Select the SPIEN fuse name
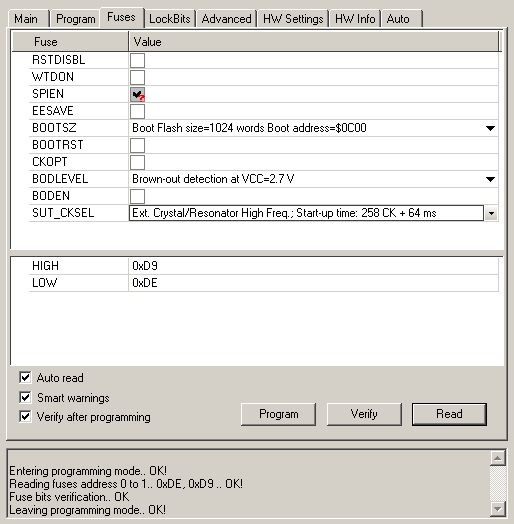 (x=48, y=94)
